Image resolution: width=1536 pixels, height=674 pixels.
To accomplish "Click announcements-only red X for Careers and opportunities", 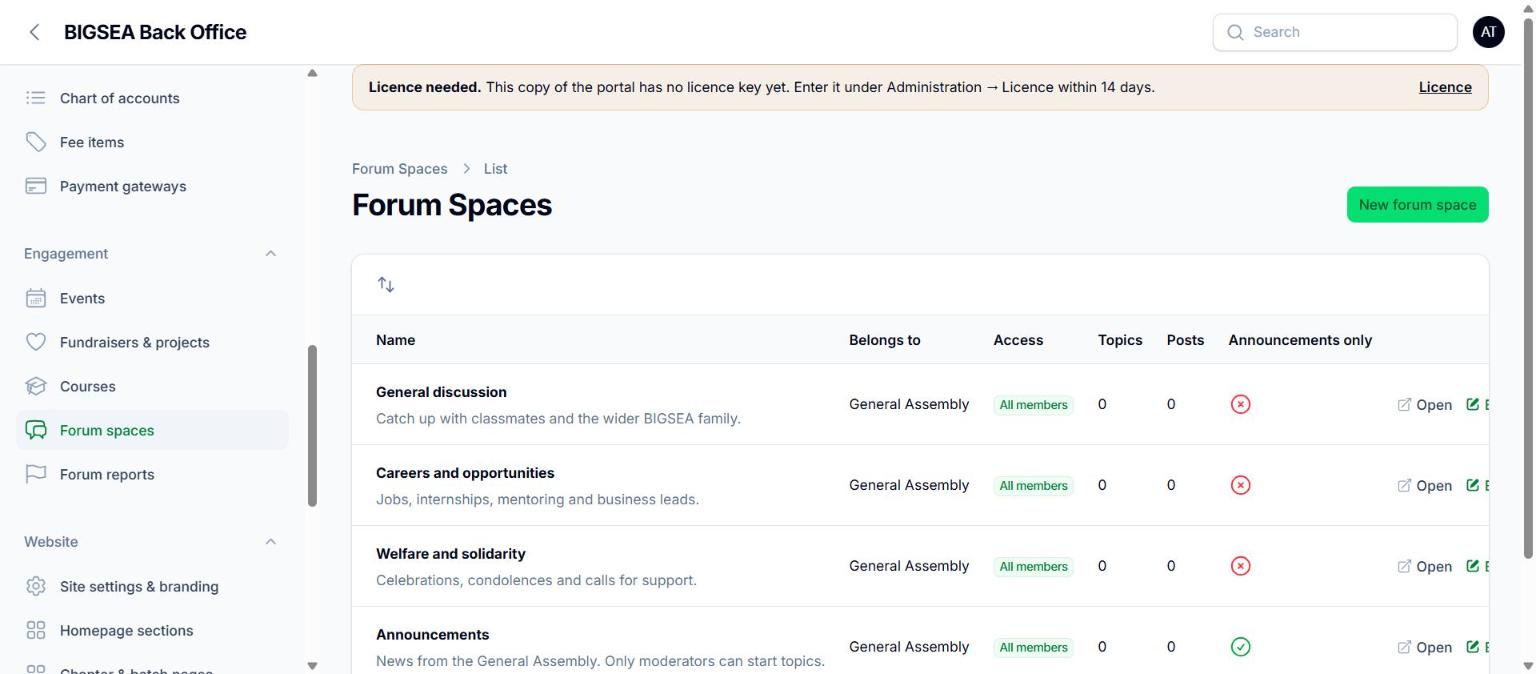I will pos(1240,485).
